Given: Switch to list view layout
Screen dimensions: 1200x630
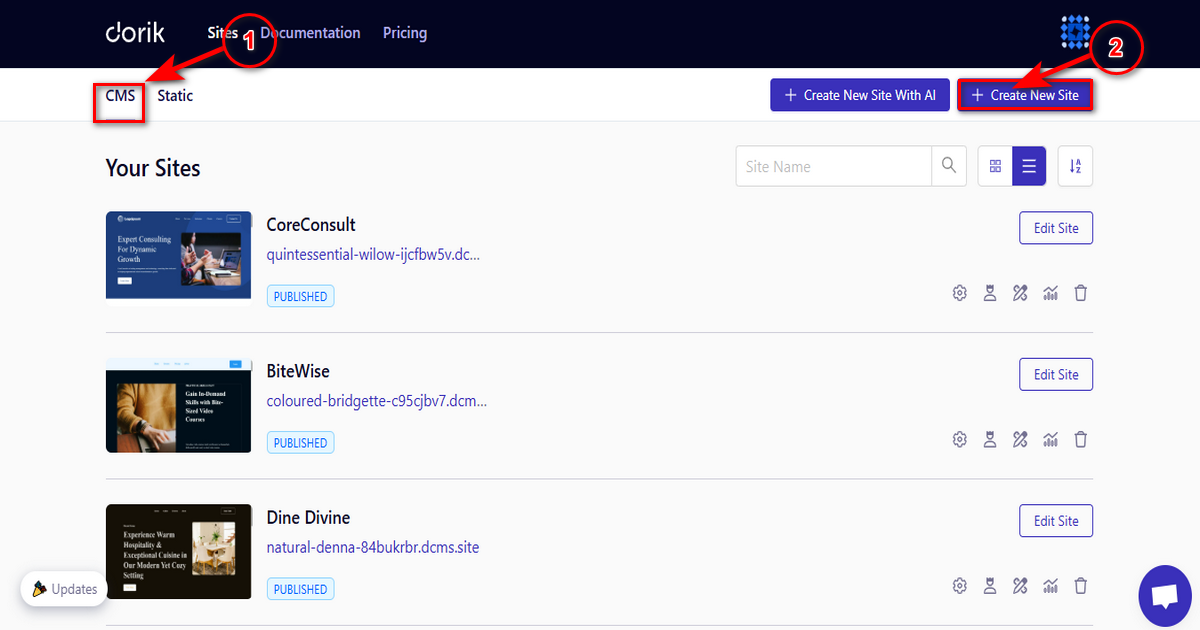Looking at the screenshot, I should tap(1029, 166).
